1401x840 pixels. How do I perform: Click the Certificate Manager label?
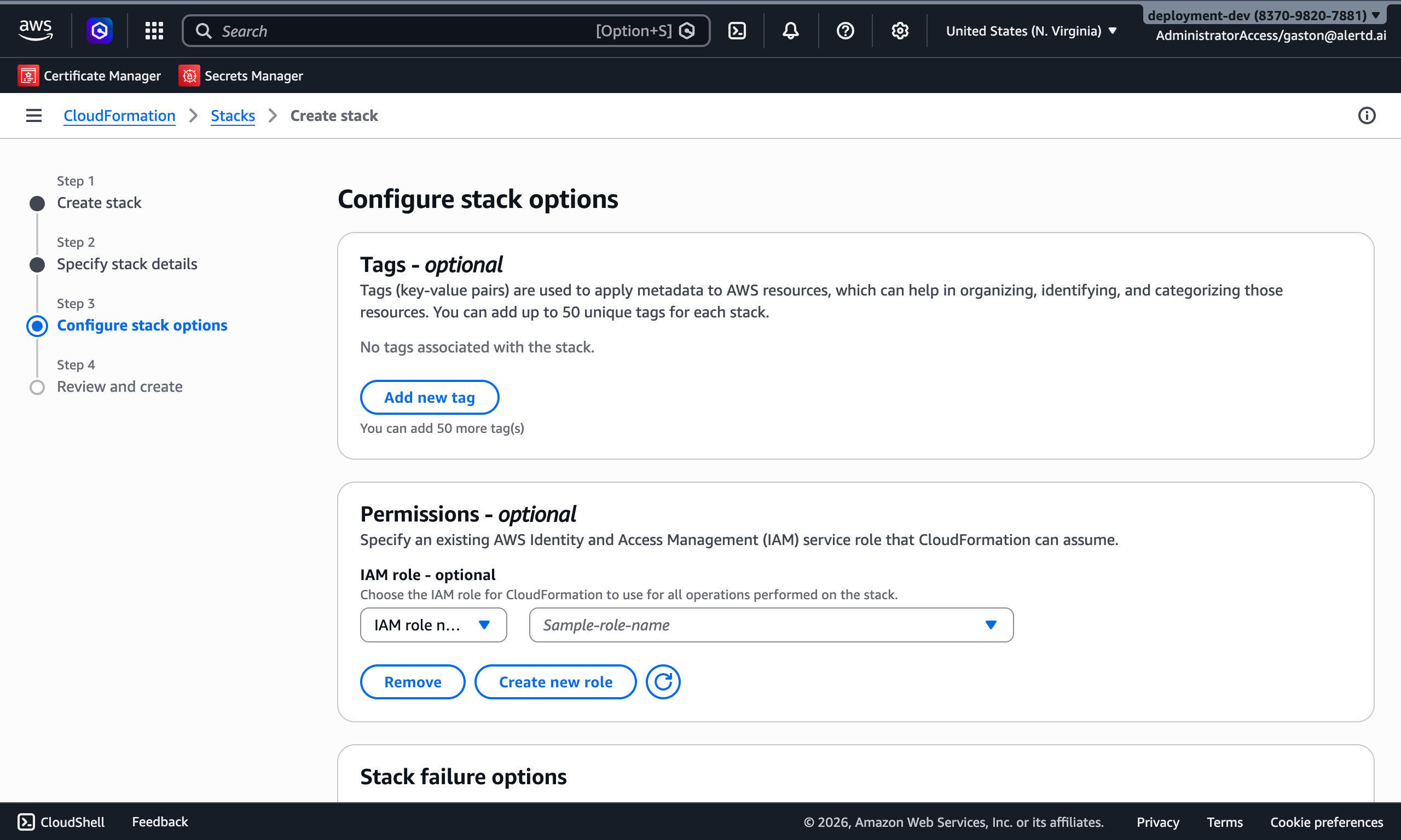point(102,76)
